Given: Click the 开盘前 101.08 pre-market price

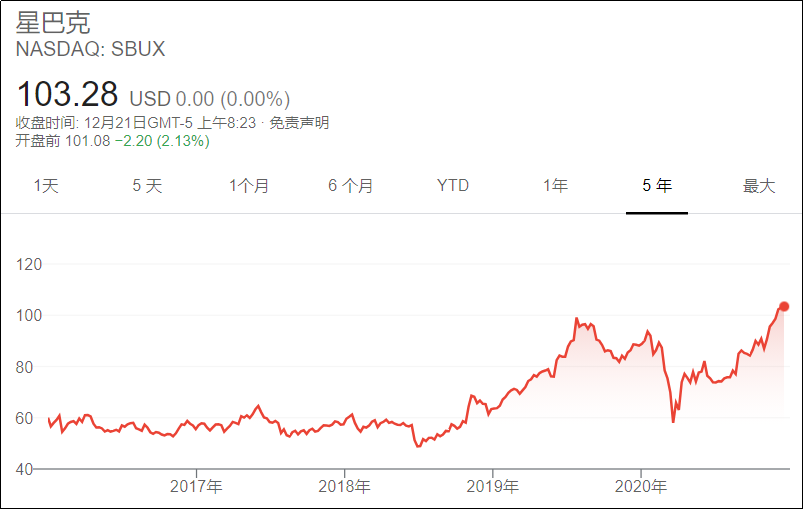Looking at the screenshot, I should tap(63, 140).
